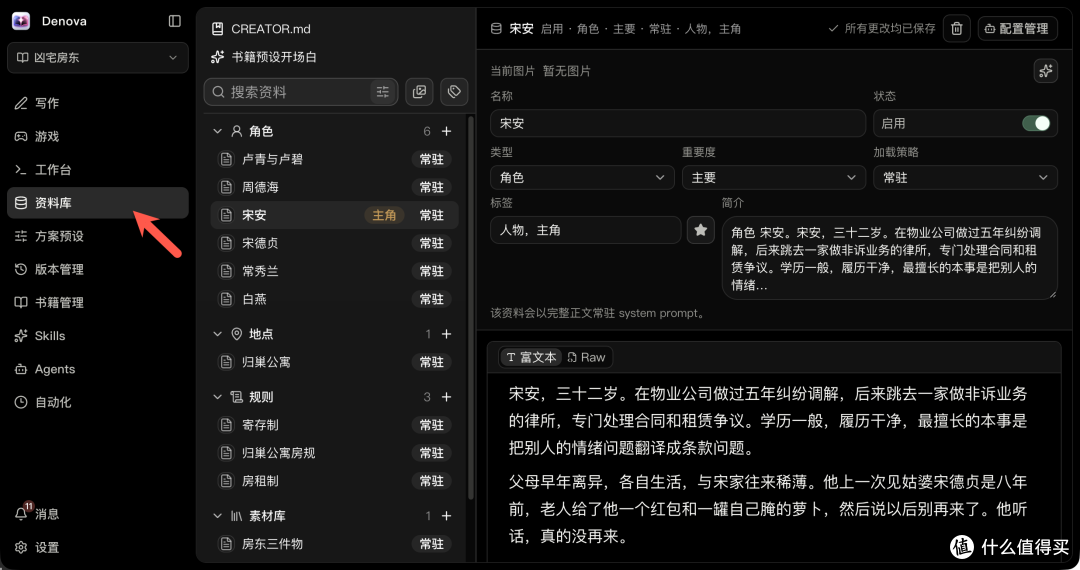Add a new item to 规则 group
The width and height of the screenshot is (1080, 570).
(446, 397)
